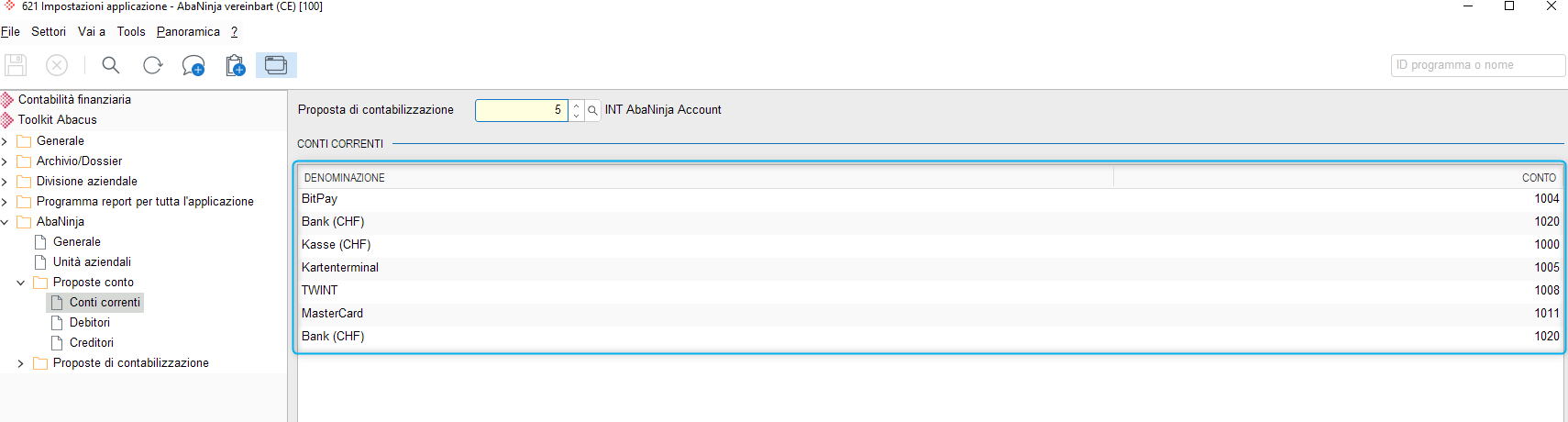Collapse the Proposte conto folder
The height and width of the screenshot is (422, 1568).
point(21,283)
